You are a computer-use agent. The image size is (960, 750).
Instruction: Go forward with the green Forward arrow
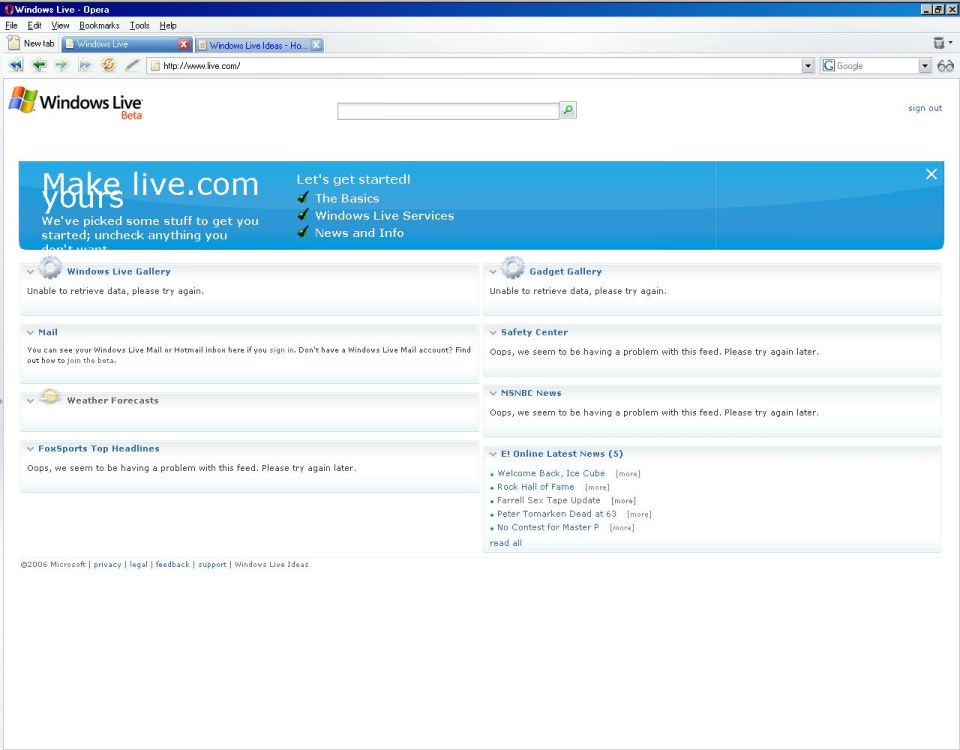tap(62, 65)
